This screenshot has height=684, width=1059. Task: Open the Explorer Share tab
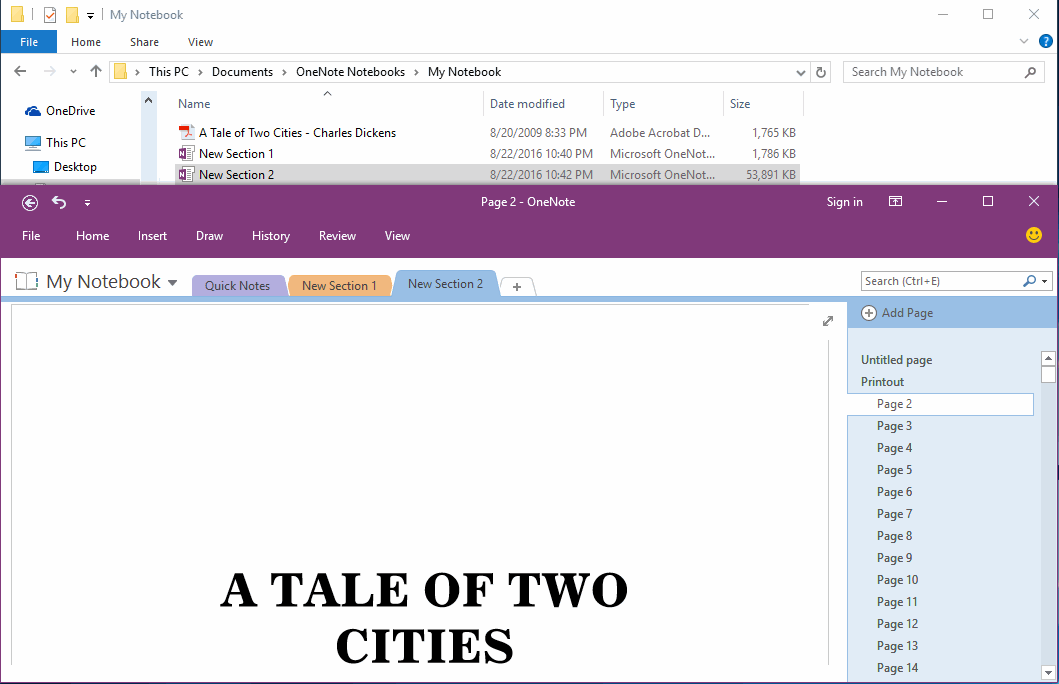pyautogui.click(x=145, y=42)
